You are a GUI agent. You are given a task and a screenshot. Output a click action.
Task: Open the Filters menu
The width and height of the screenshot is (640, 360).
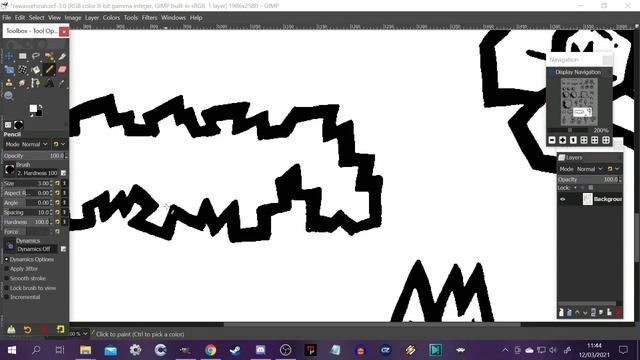click(149, 18)
